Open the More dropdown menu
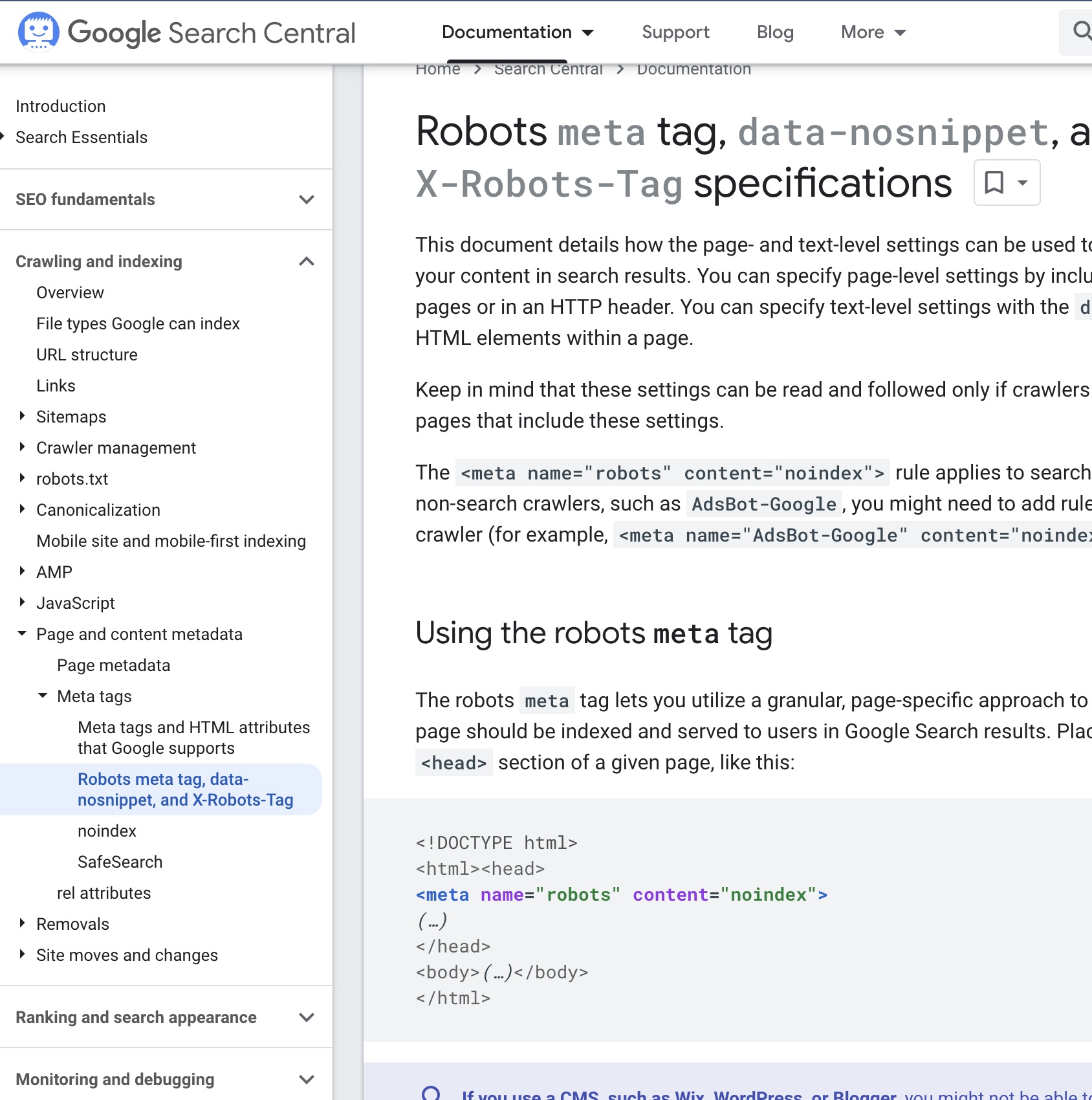Image resolution: width=1092 pixels, height=1100 pixels. click(873, 32)
